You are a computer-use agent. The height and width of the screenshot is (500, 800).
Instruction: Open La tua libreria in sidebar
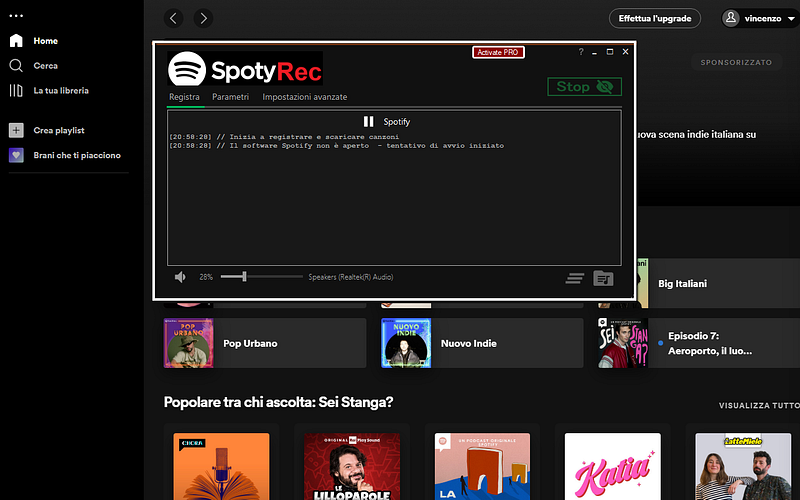[x=49, y=91]
